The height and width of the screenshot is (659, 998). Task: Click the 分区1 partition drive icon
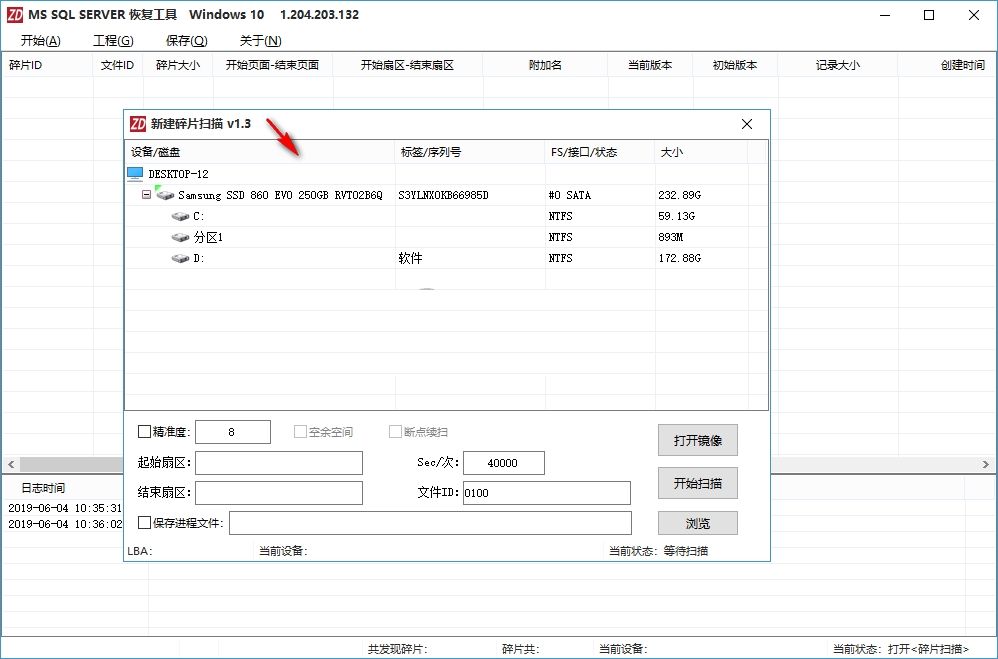pos(181,237)
